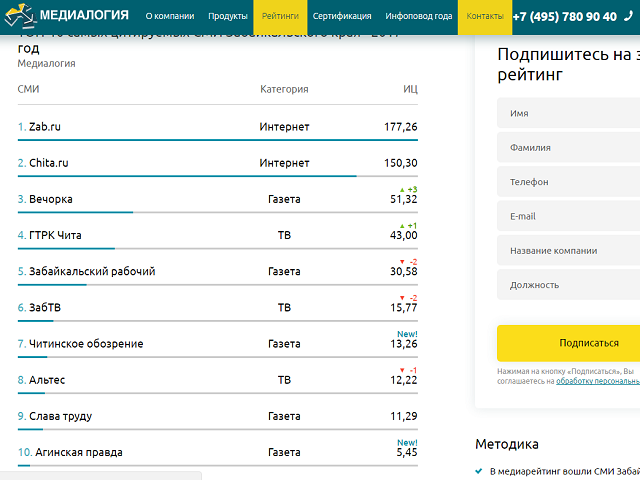
Task: Click the СМИ column header
Action: [x=28, y=89]
